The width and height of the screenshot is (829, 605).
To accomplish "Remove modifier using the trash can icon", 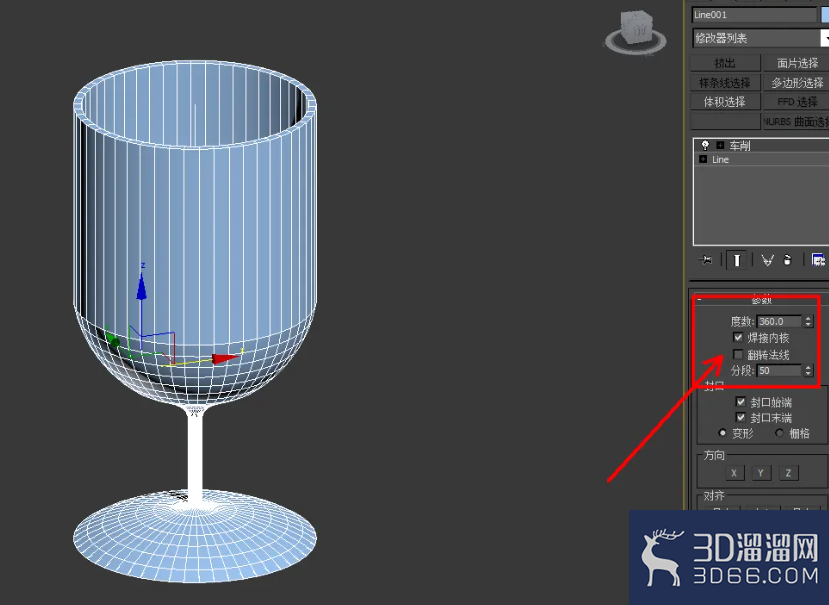I will [787, 260].
